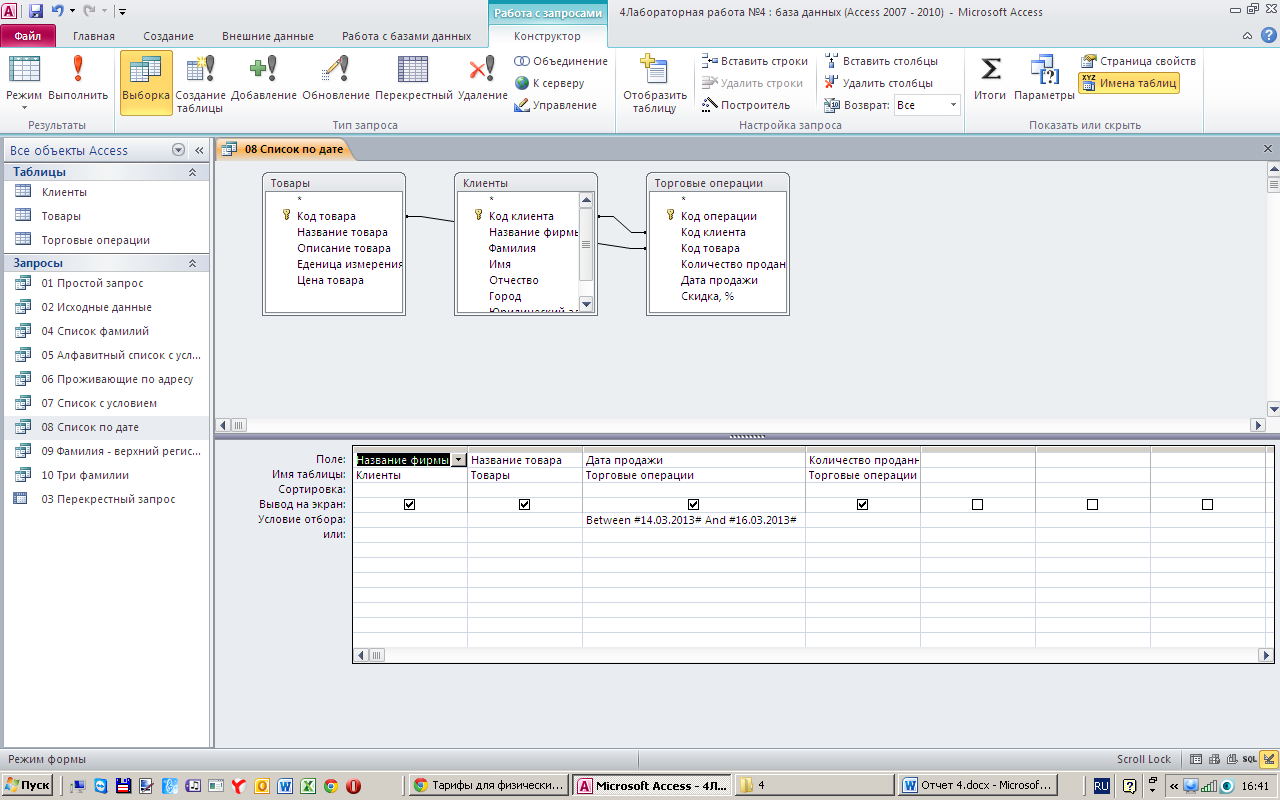Open the Работа с базами данных tab

tap(406, 36)
